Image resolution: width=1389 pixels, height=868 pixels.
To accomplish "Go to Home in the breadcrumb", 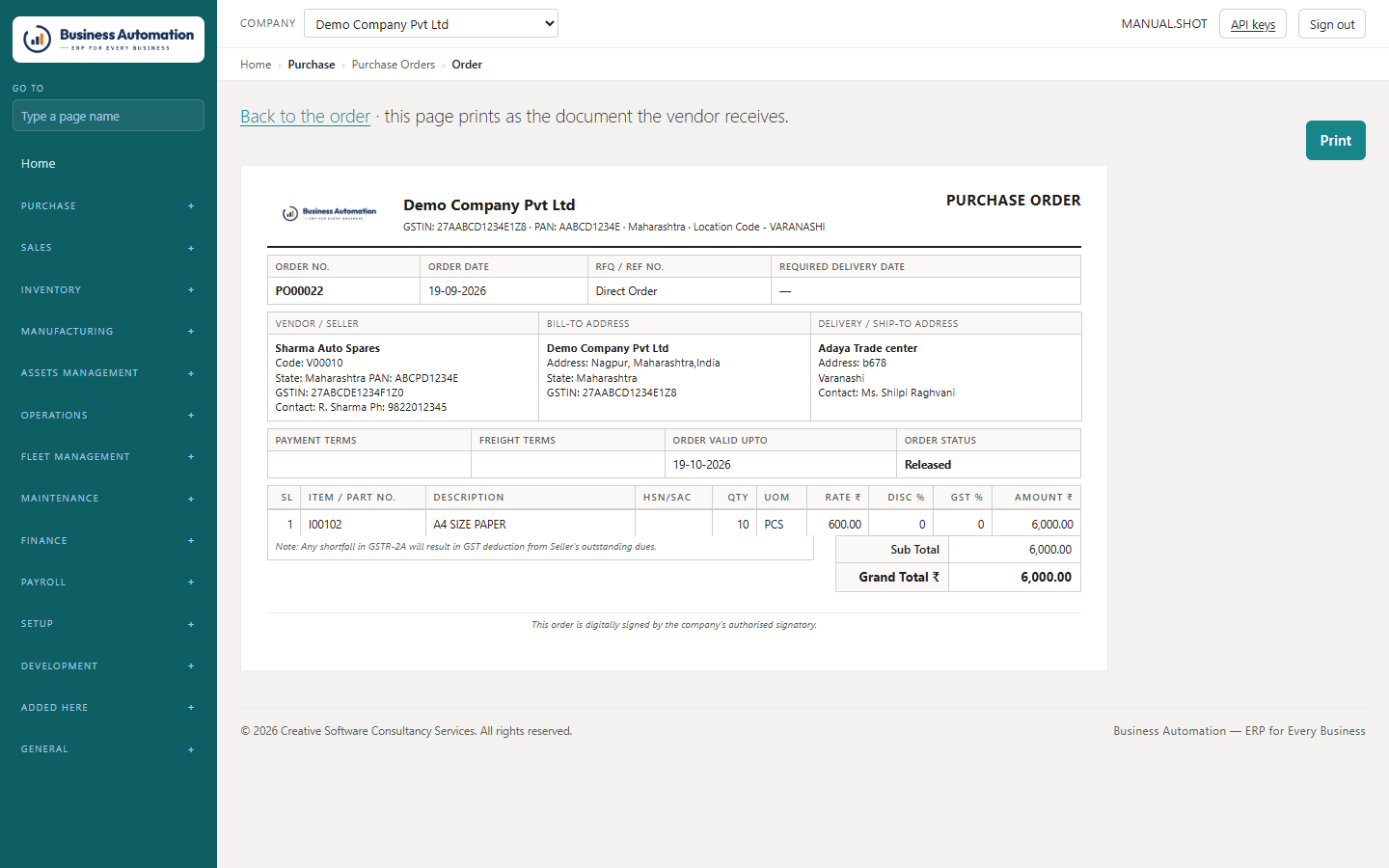I will (256, 65).
